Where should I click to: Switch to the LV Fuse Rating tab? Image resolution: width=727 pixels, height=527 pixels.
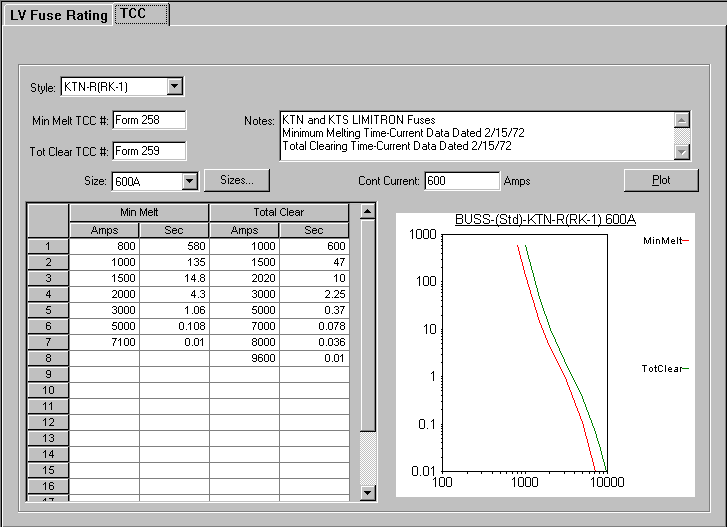pos(58,15)
